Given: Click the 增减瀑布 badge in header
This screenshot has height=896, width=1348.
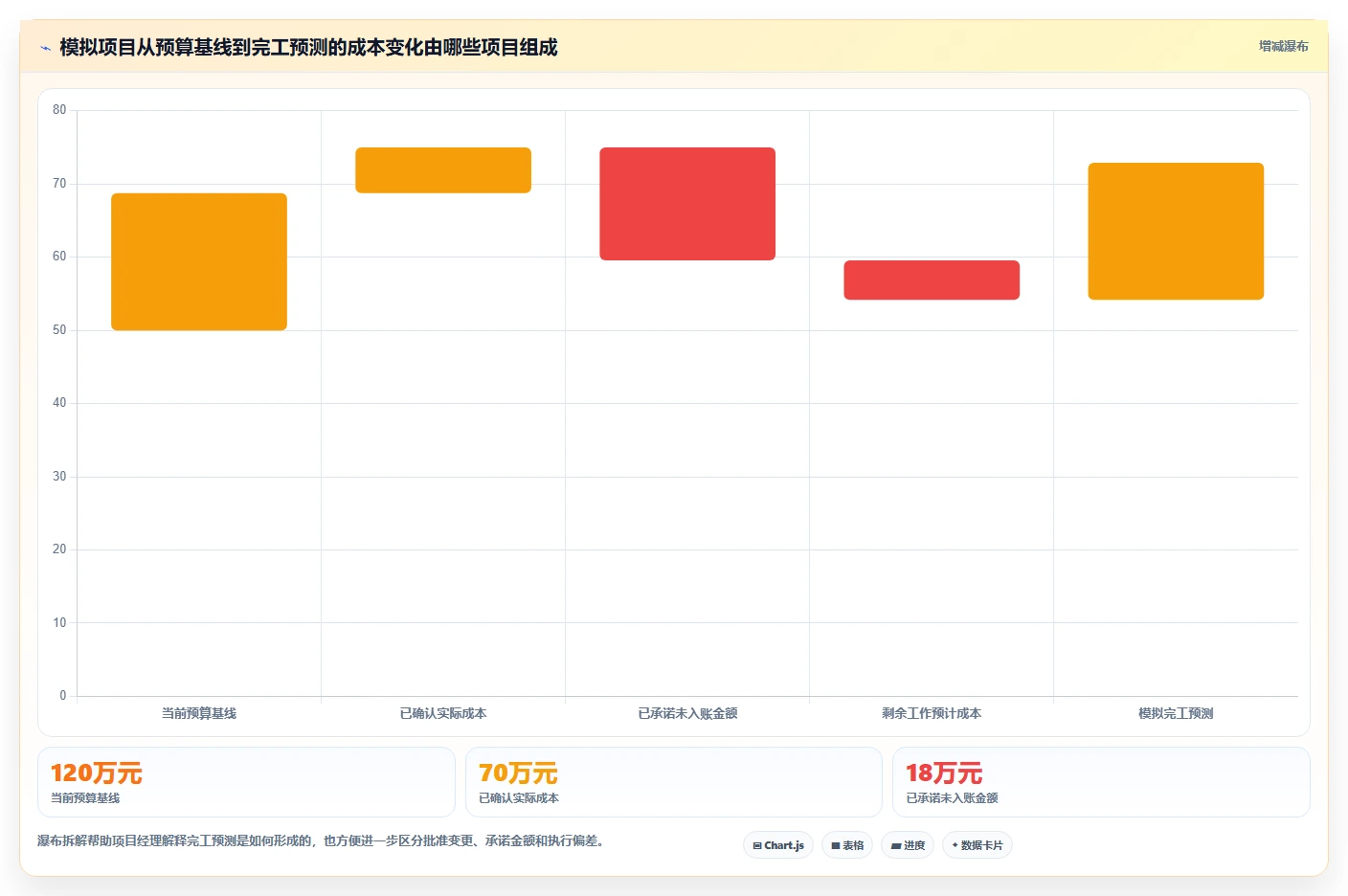Looking at the screenshot, I should [x=1283, y=46].
